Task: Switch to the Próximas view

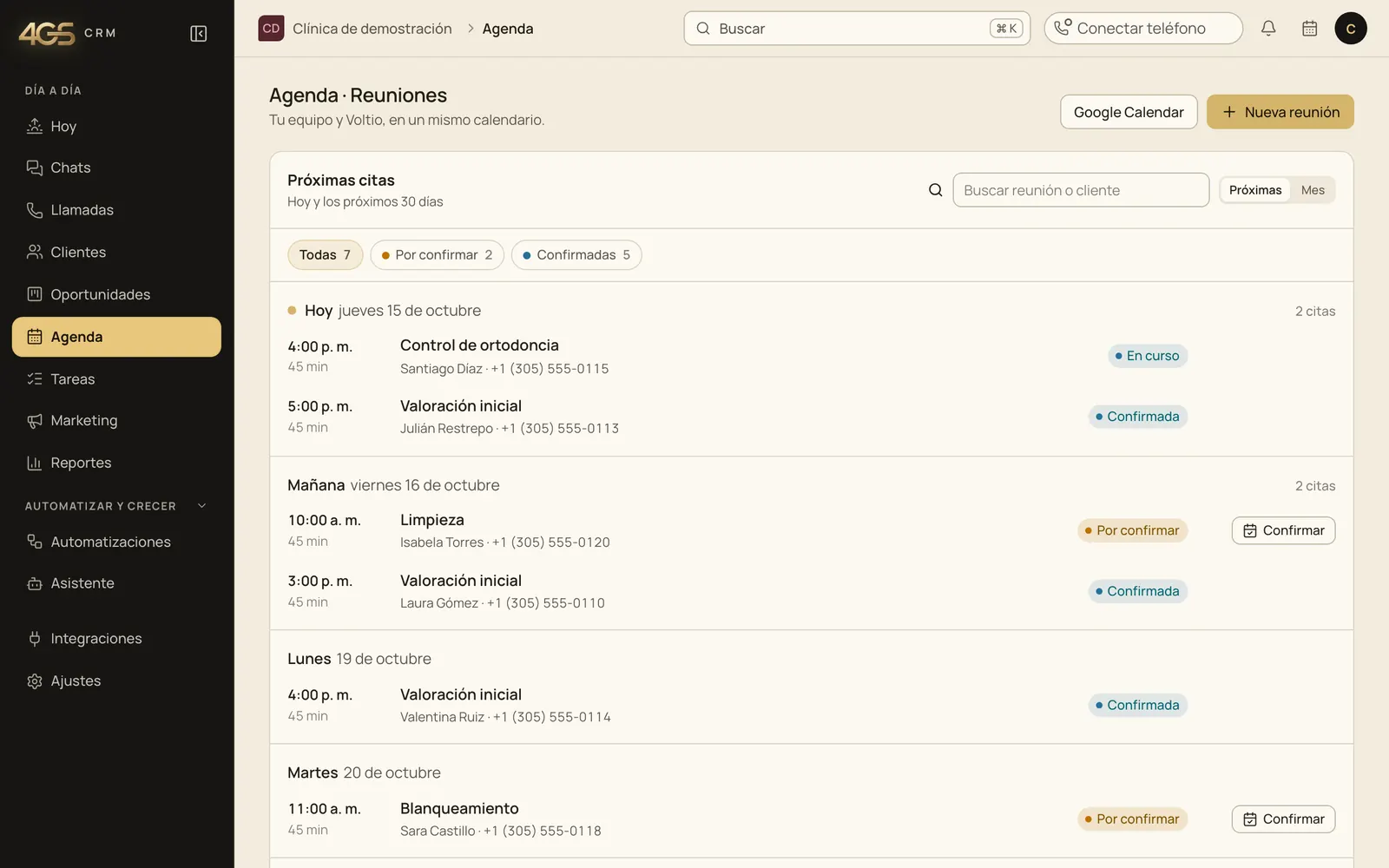Action: pyautogui.click(x=1255, y=190)
